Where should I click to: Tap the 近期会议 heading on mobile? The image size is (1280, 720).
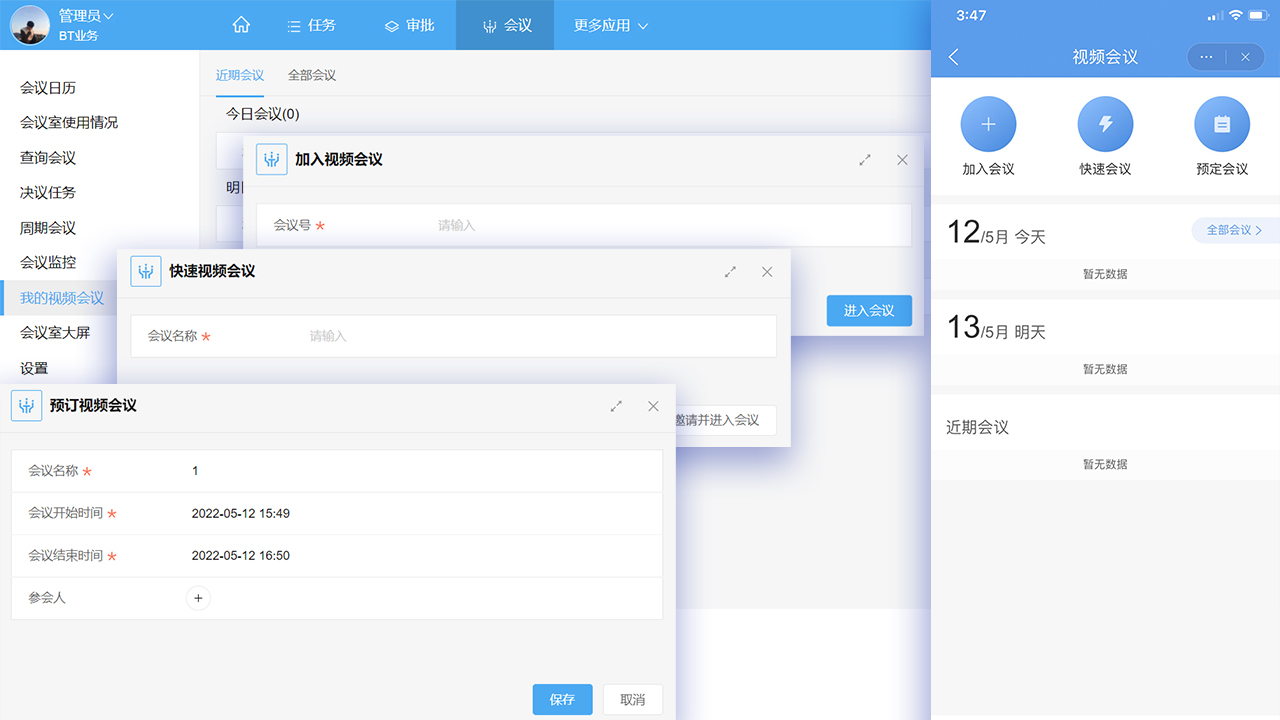[978, 427]
